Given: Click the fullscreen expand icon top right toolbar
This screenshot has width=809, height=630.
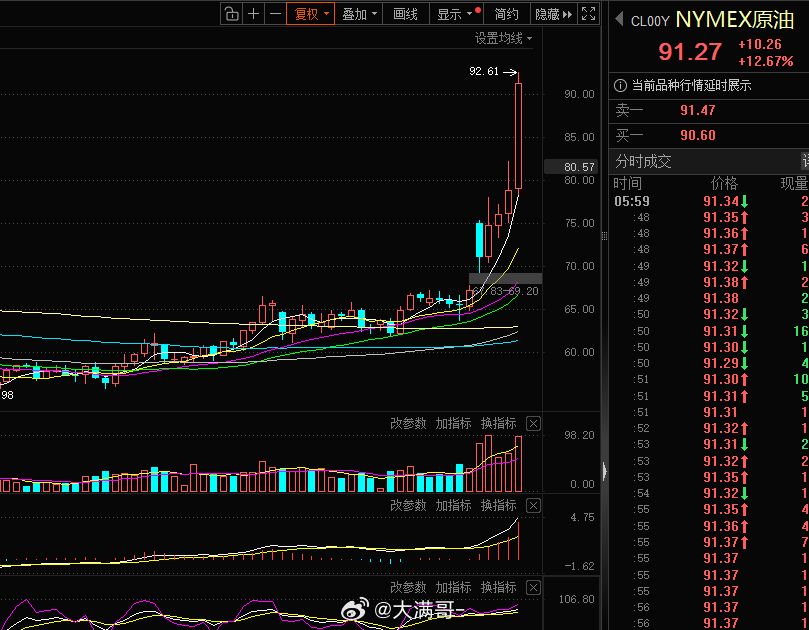Looking at the screenshot, I should click(589, 13).
